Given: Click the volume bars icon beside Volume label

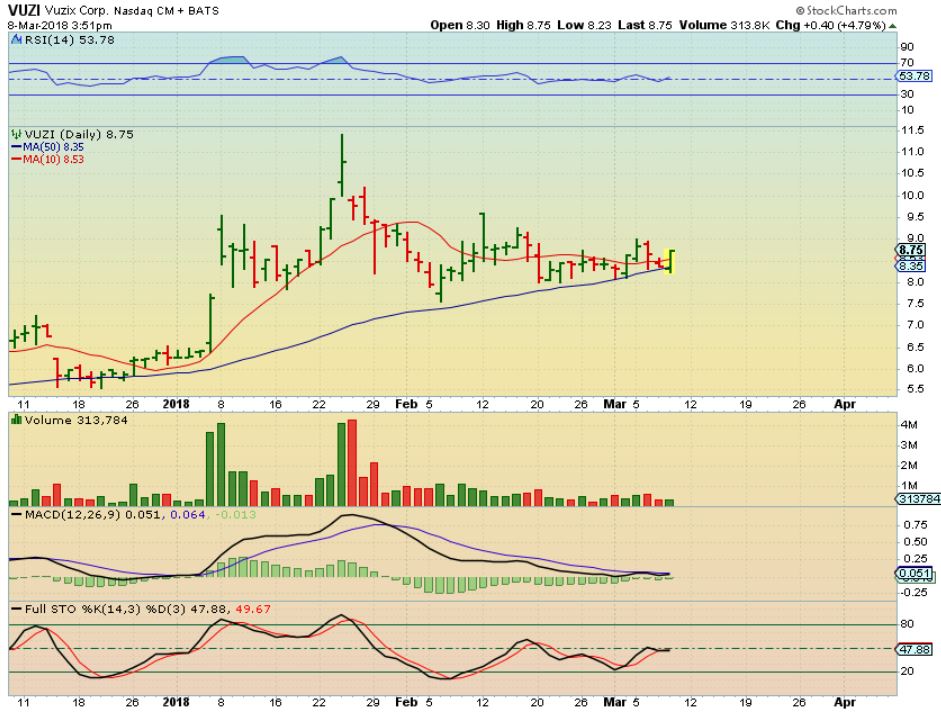Looking at the screenshot, I should [x=17, y=419].
